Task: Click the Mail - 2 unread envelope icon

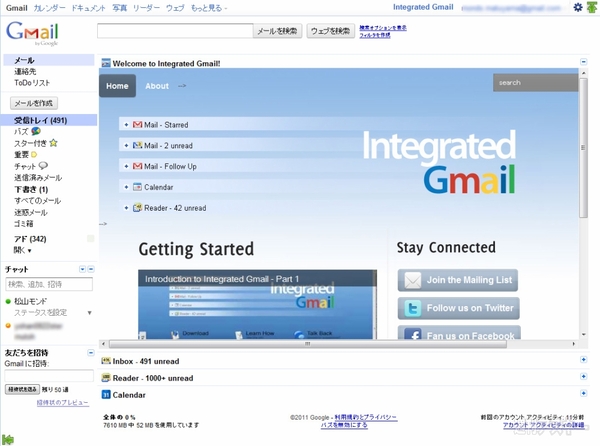Action: coord(137,145)
